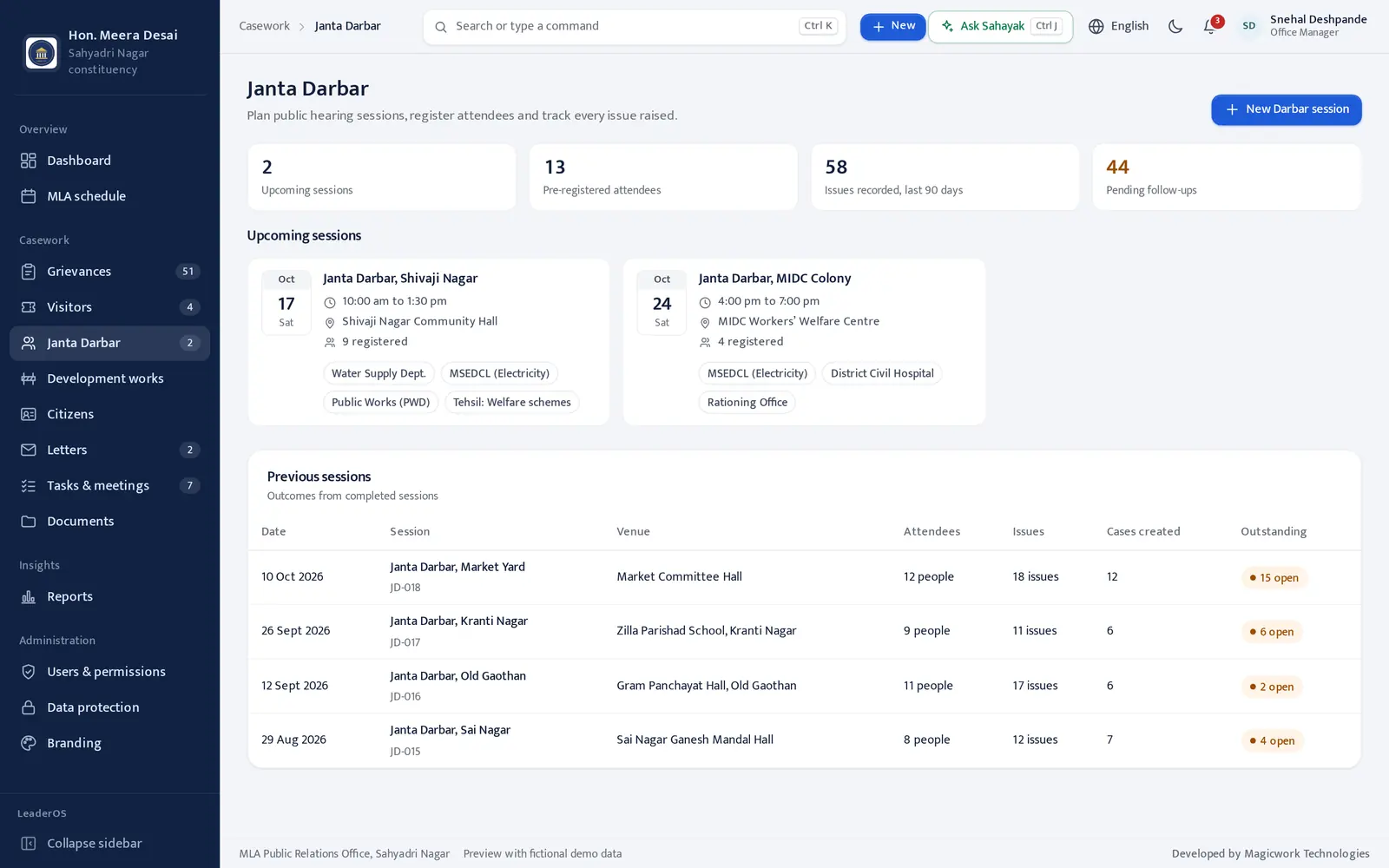Click the Documents folder icon

(29, 521)
